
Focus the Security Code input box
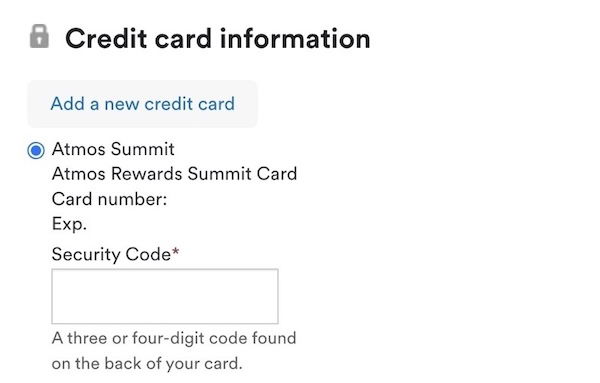165,297
